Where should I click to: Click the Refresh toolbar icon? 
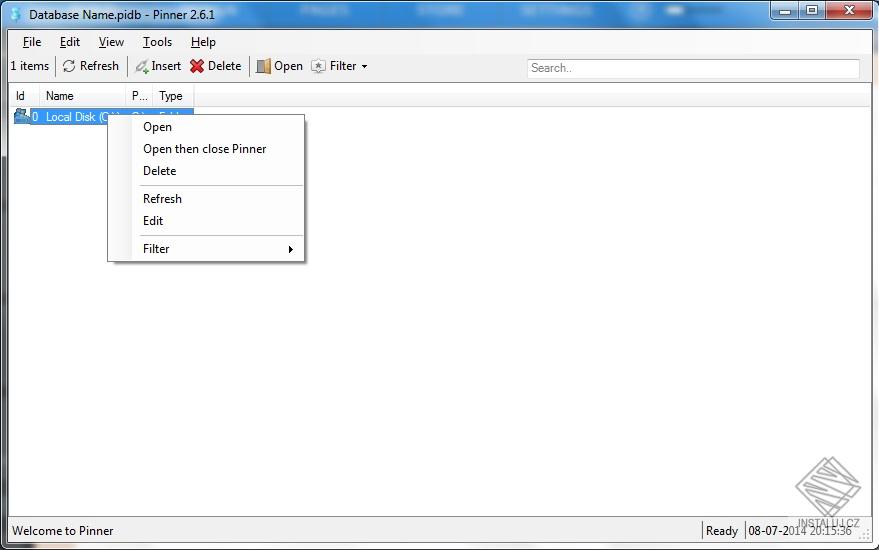[69, 66]
